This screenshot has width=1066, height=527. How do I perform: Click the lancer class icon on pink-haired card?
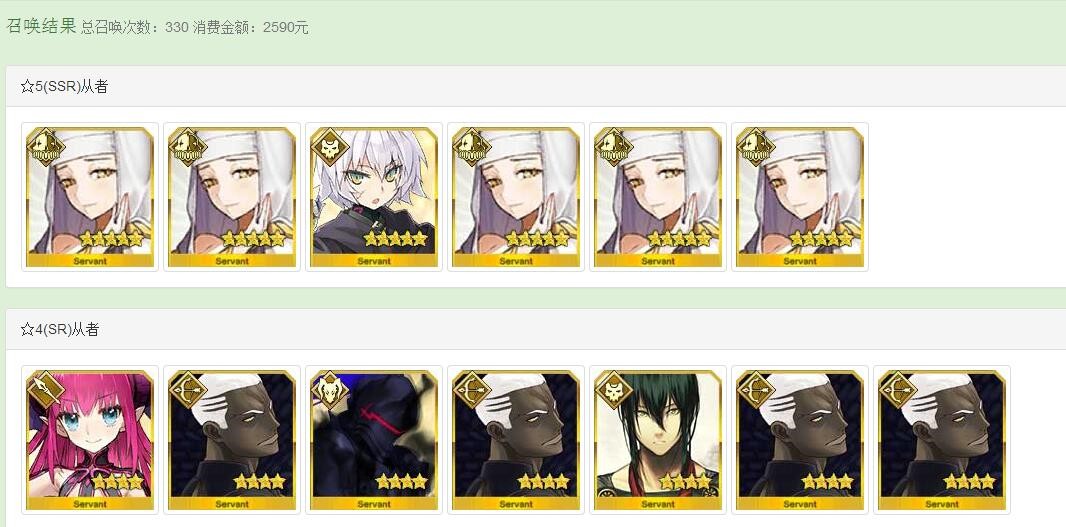[x=46, y=390]
